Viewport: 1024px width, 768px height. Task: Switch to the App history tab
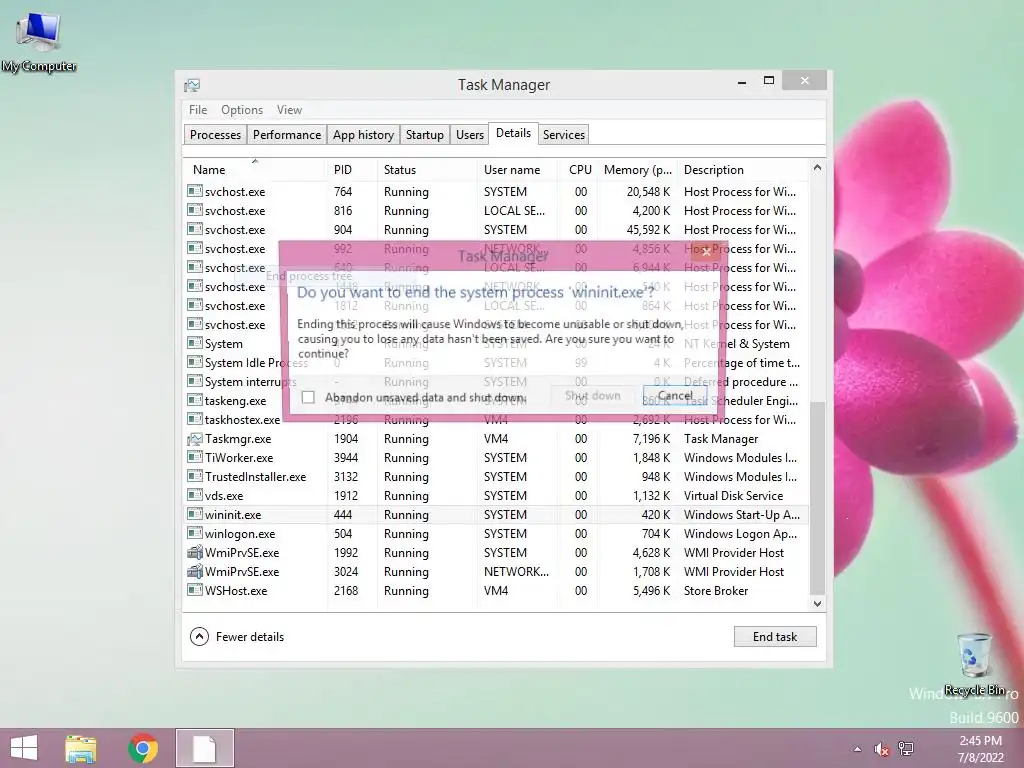[363, 135]
